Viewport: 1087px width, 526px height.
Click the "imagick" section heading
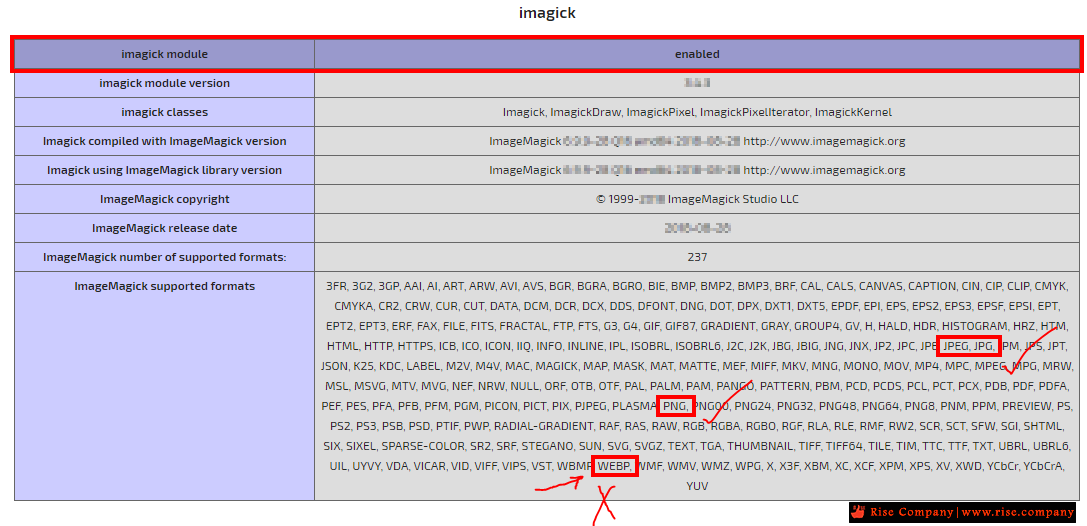tap(547, 13)
